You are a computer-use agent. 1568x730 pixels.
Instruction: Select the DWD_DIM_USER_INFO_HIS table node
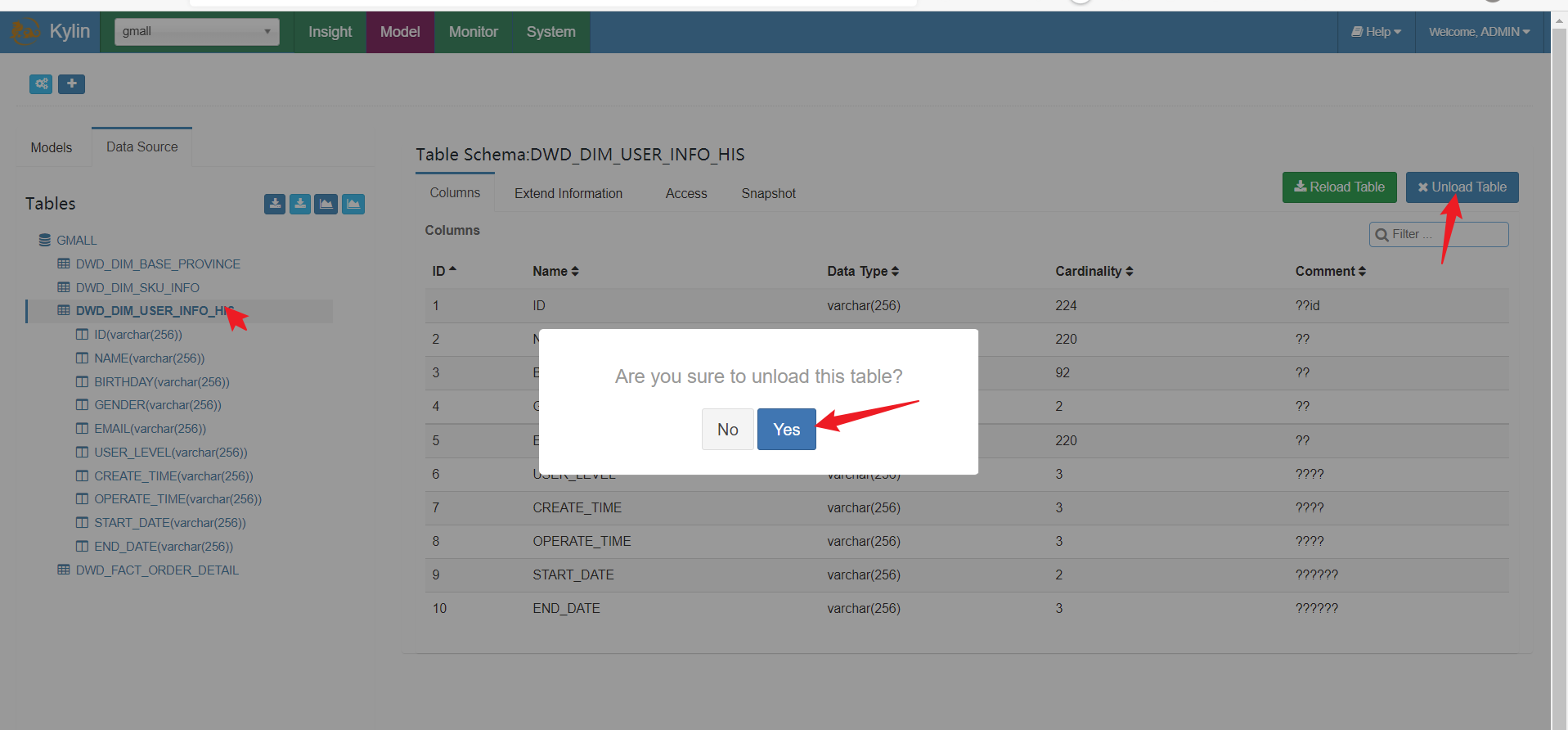coord(155,311)
